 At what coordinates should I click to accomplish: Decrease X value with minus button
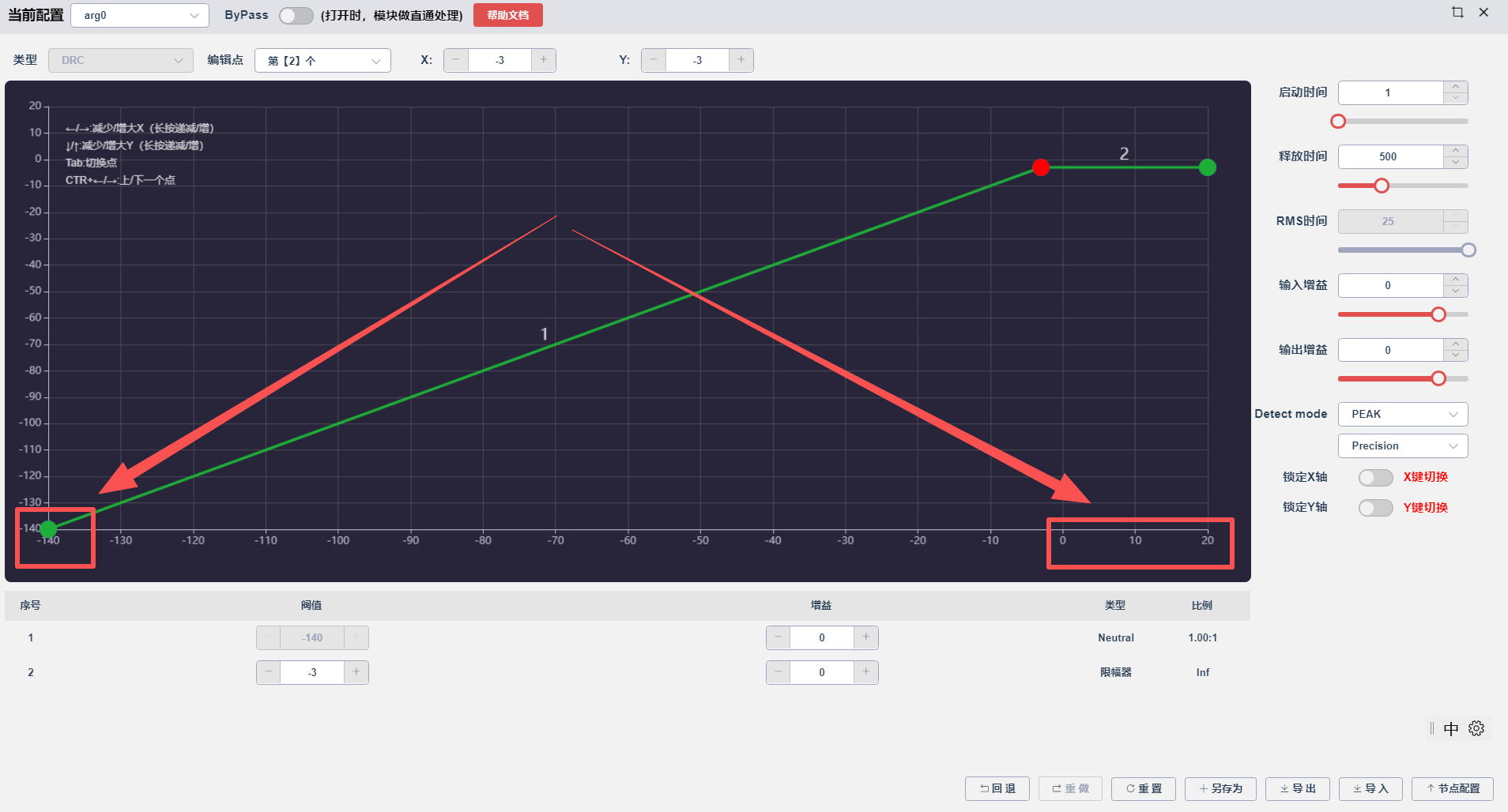click(456, 60)
